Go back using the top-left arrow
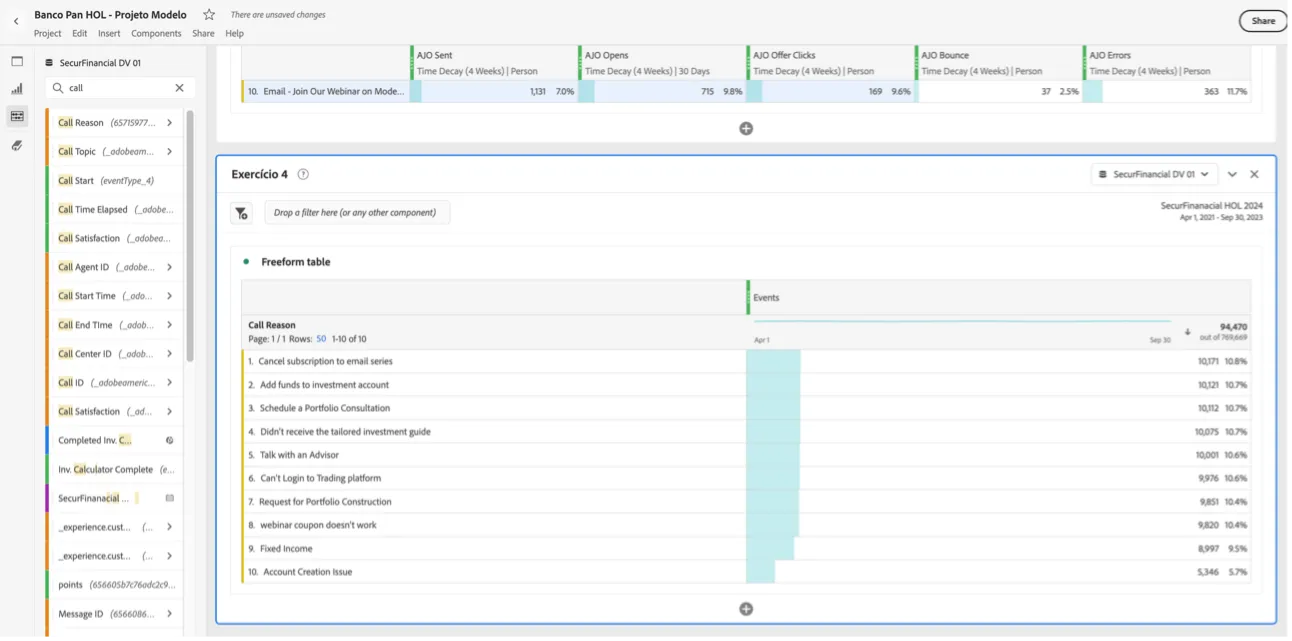 click(x=16, y=21)
